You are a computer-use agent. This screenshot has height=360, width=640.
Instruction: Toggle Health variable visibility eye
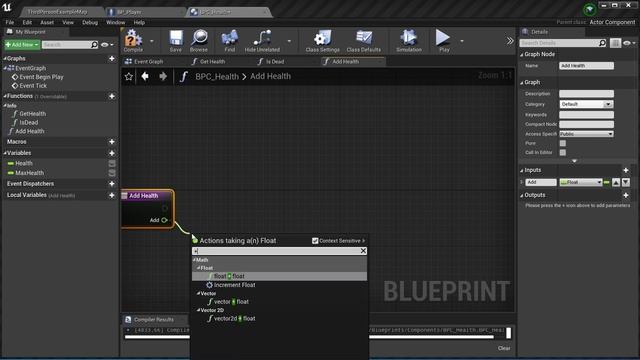point(112,163)
